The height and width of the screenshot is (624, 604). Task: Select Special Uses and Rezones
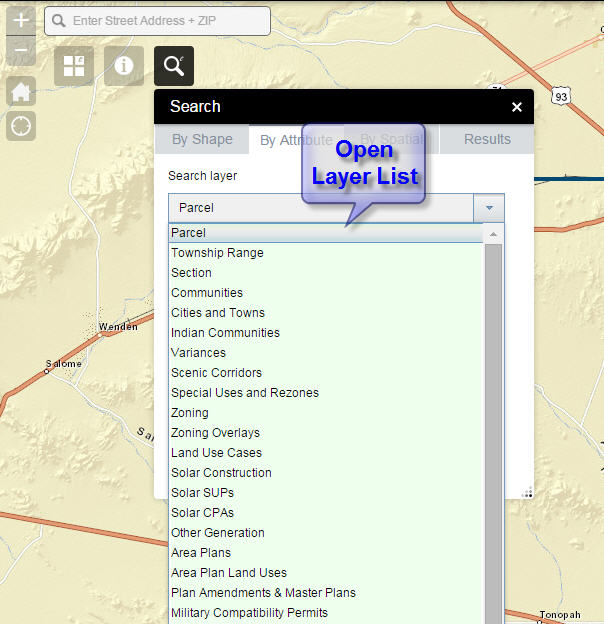(x=325, y=392)
